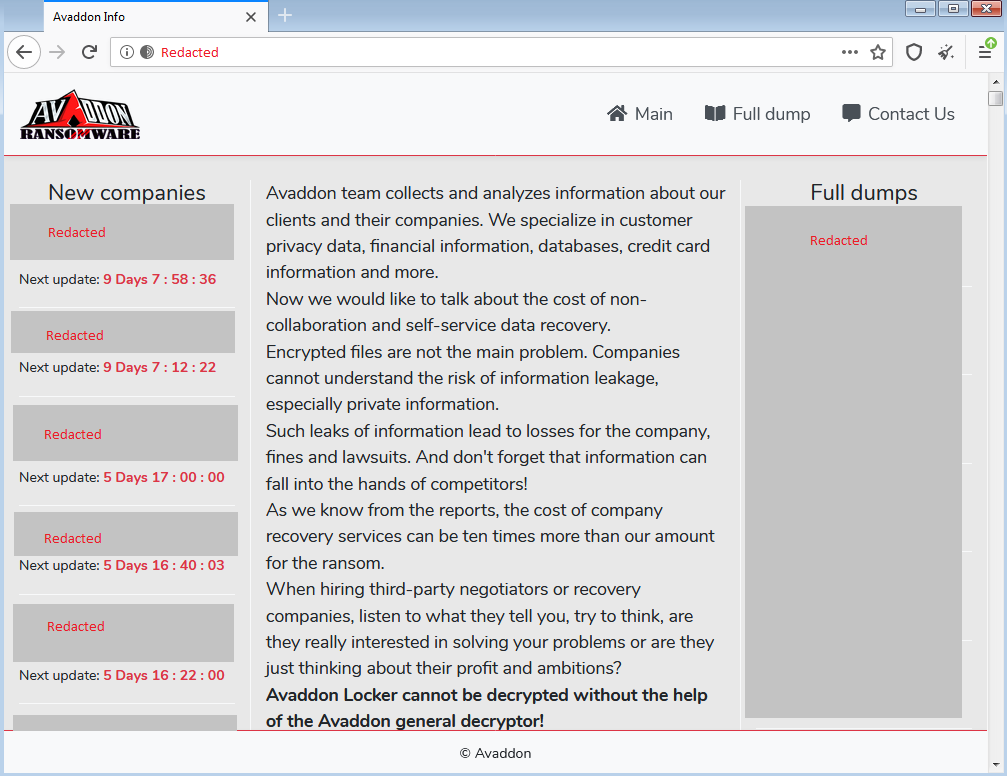Bookmark this page with the star icon
Screen dimensions: 1007x776
click(878, 52)
